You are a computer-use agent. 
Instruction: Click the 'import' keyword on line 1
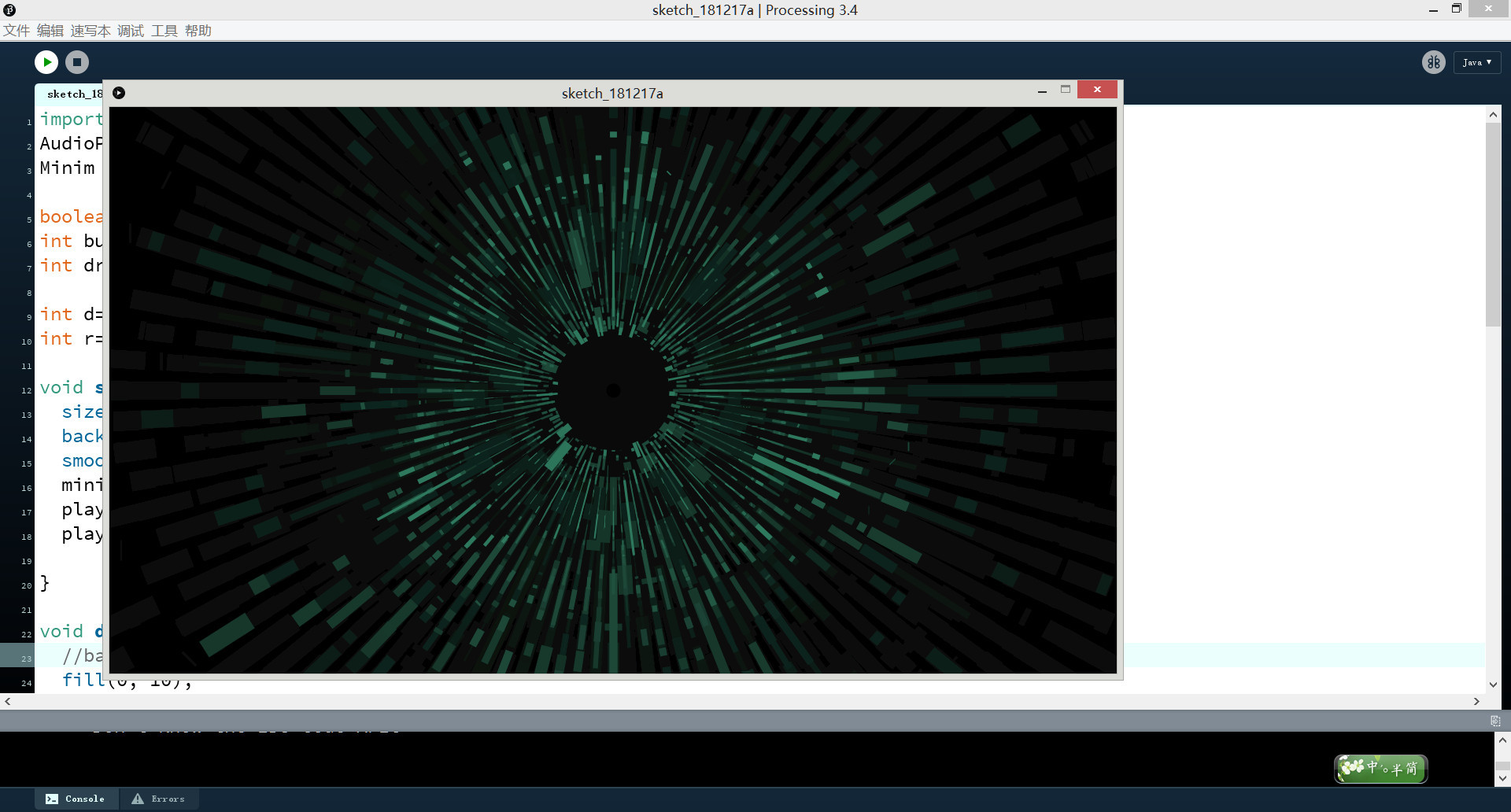pos(72,120)
